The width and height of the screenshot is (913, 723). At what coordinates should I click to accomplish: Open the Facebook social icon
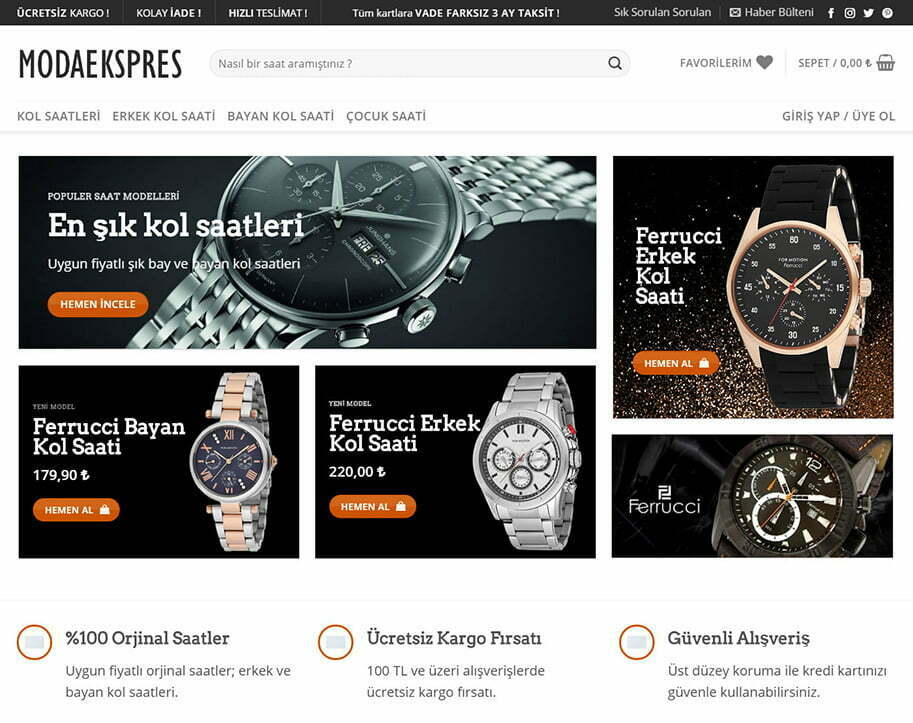pyautogui.click(x=831, y=13)
